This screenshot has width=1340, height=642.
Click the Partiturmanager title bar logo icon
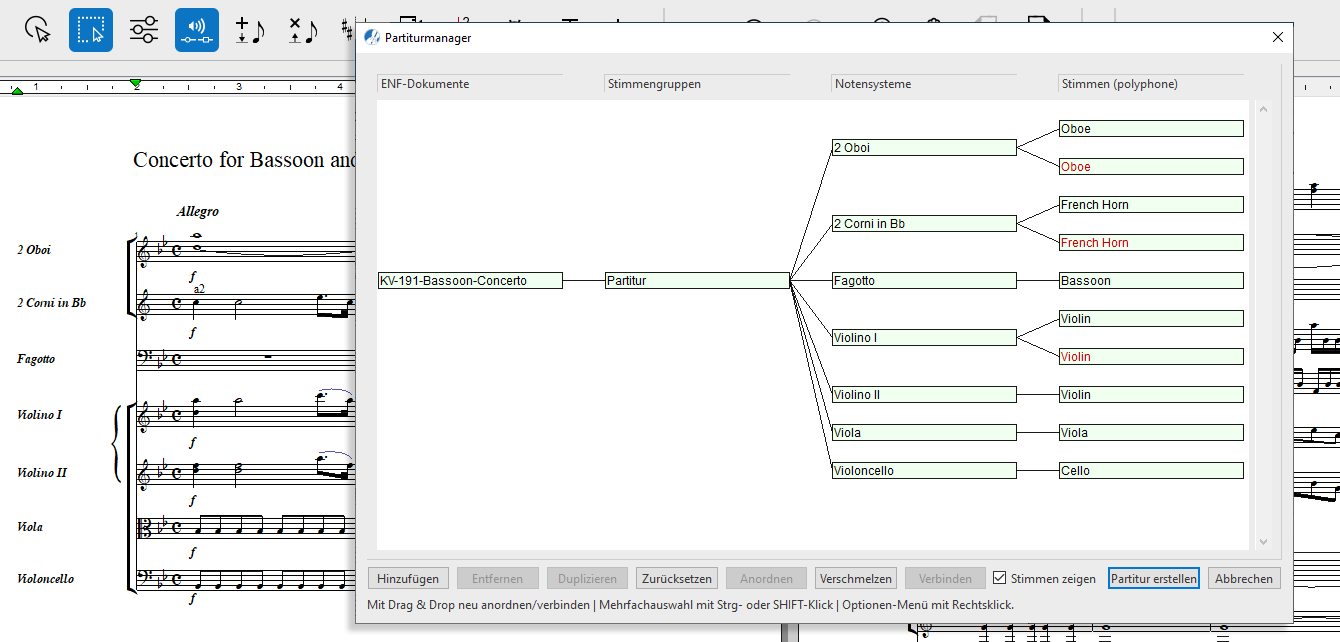coord(372,38)
